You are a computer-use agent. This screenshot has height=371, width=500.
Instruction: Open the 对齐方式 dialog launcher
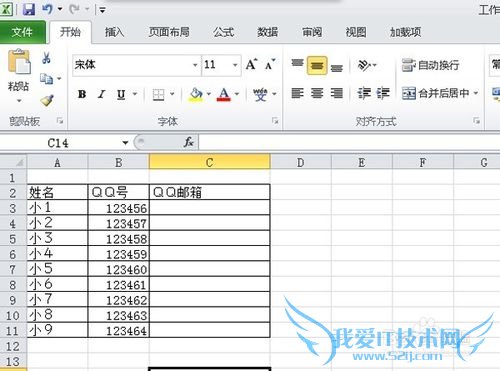[477, 121]
